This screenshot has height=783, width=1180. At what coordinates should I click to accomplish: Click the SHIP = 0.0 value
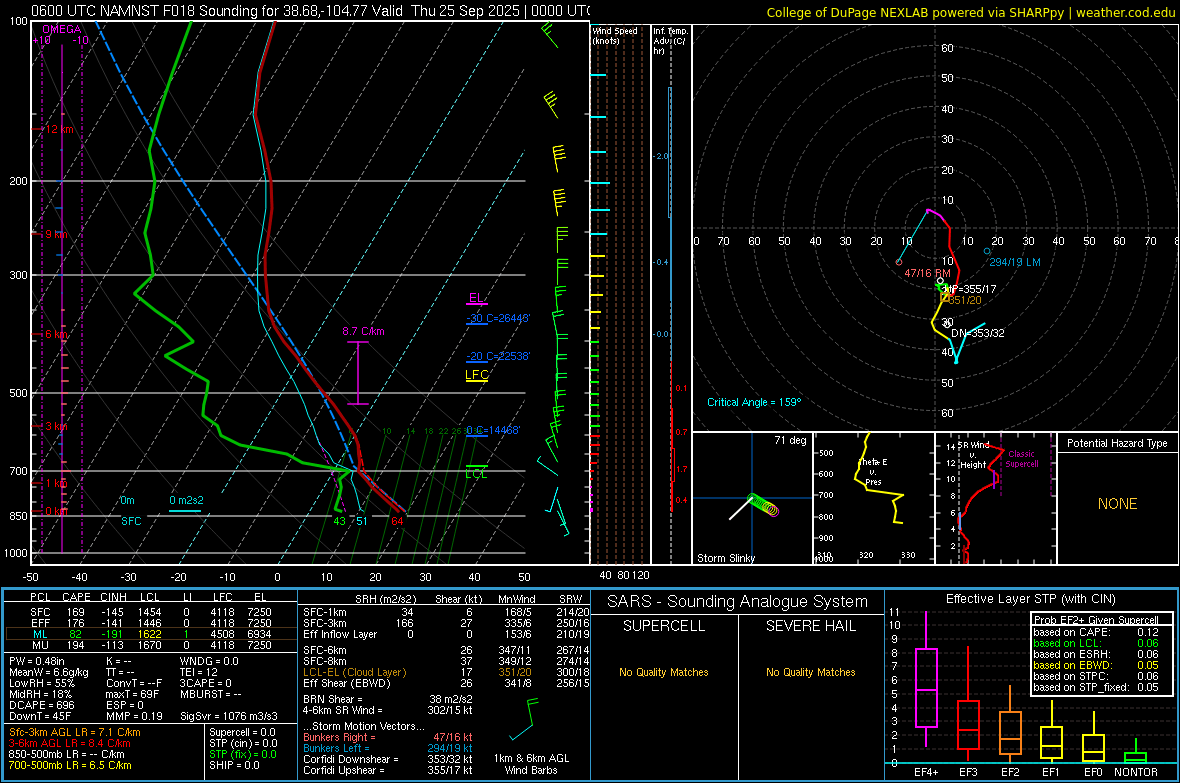pos(234,765)
